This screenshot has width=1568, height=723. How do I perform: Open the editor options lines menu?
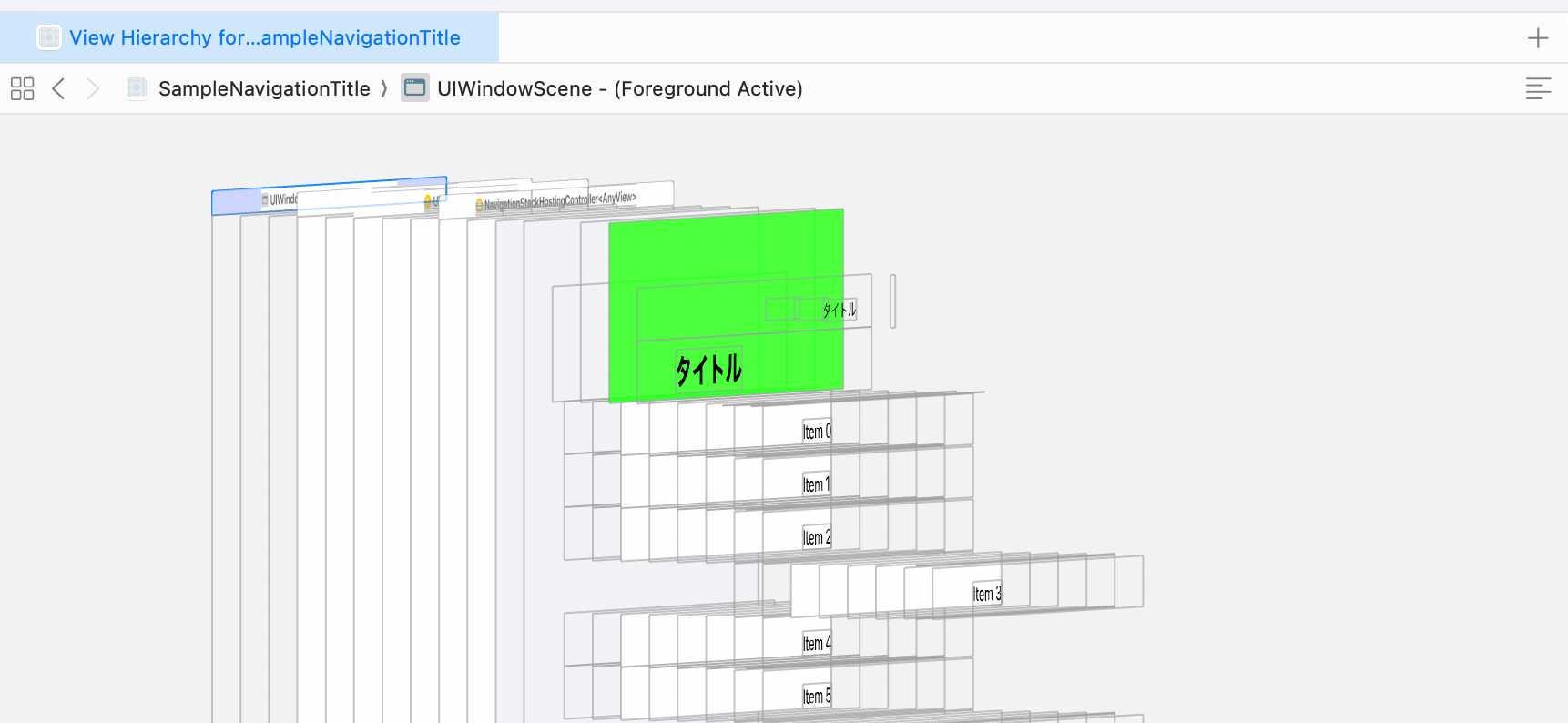click(x=1538, y=88)
